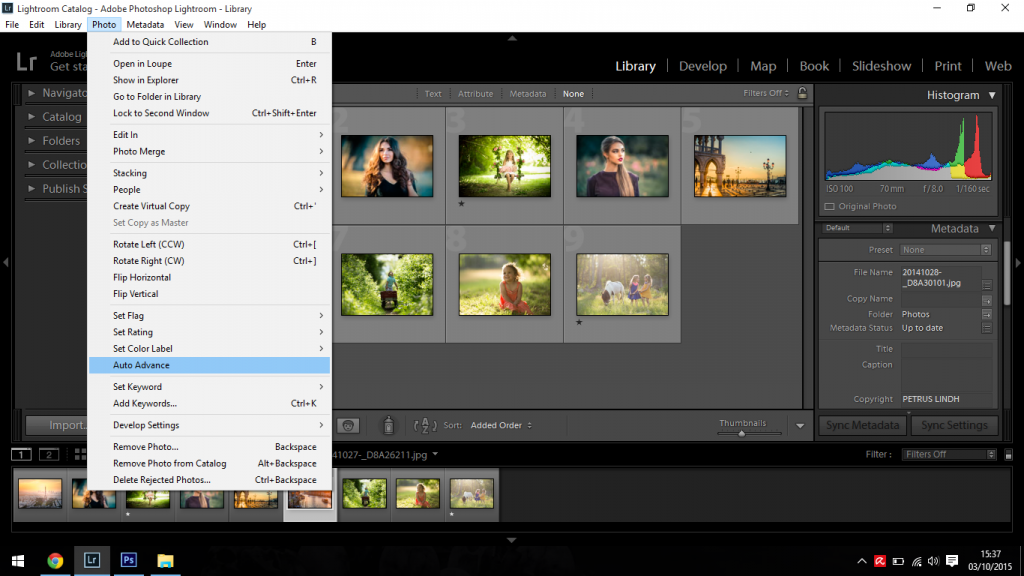Expand the Navigator panel
This screenshot has width=1024, height=576.
pyautogui.click(x=31, y=93)
